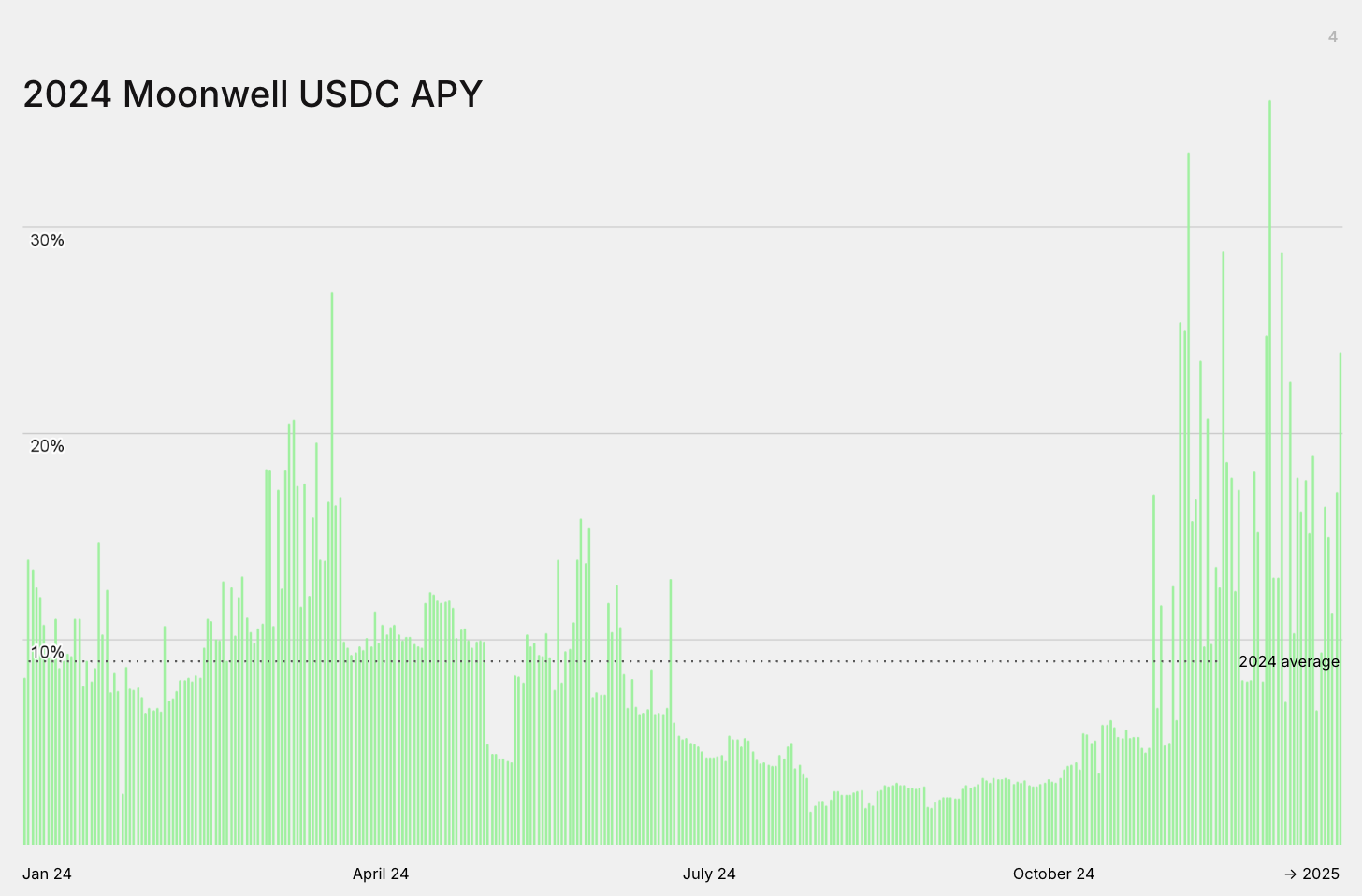The height and width of the screenshot is (896, 1362).
Task: Click the "2024 average" annotation label
Action: (1288, 661)
